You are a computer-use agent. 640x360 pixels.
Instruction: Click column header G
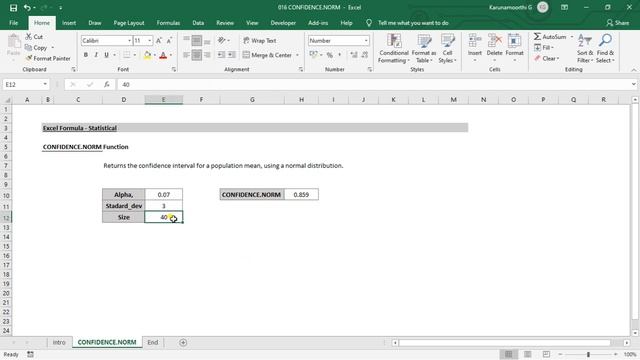tap(252, 100)
